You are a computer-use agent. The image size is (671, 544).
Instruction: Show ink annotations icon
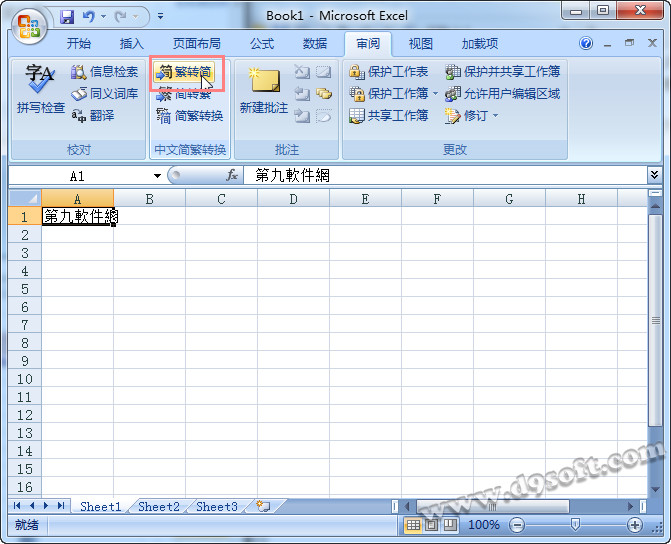pyautogui.click(x=324, y=115)
